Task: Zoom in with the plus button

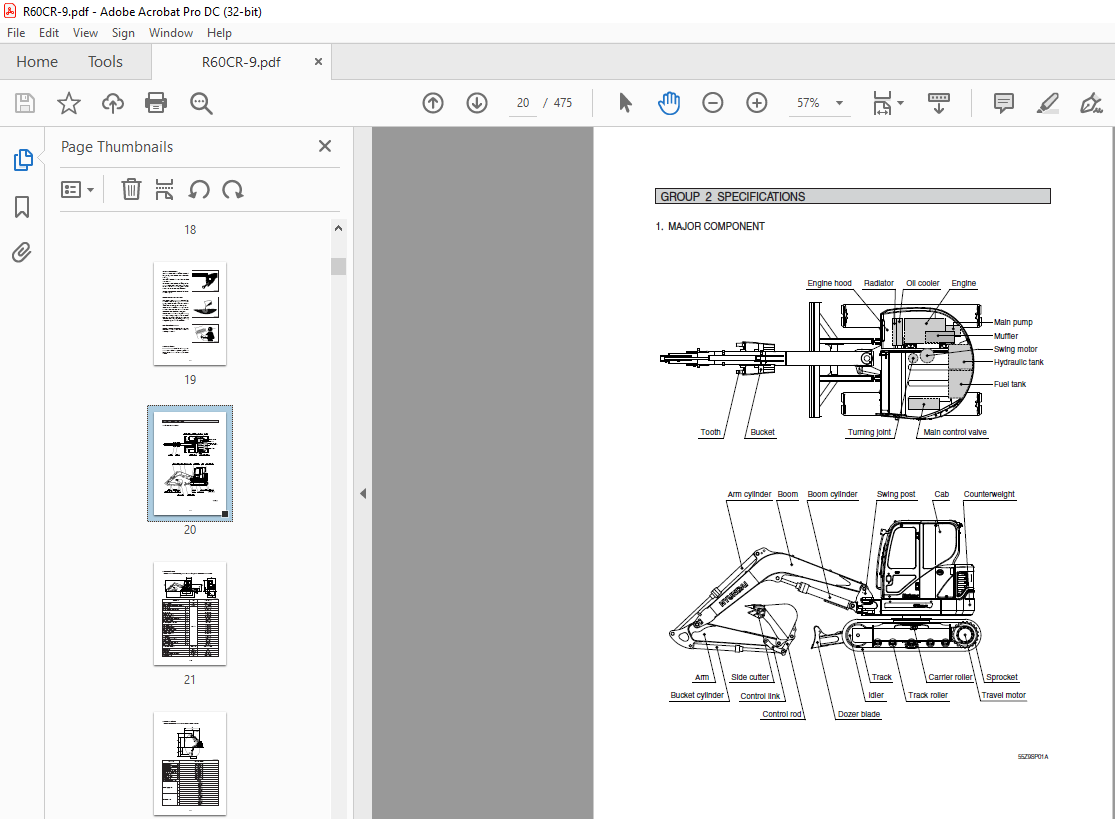Action: pyautogui.click(x=757, y=103)
